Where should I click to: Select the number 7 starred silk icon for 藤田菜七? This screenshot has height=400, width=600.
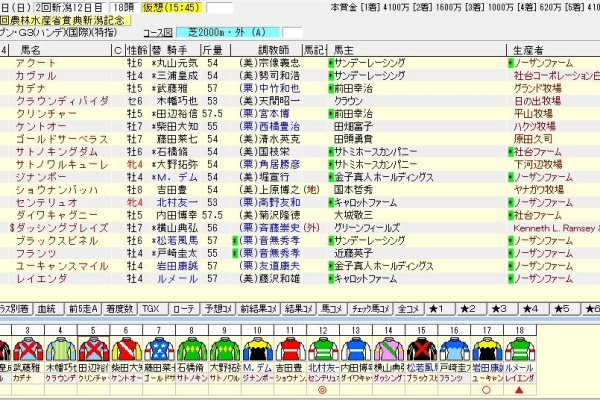160,349
